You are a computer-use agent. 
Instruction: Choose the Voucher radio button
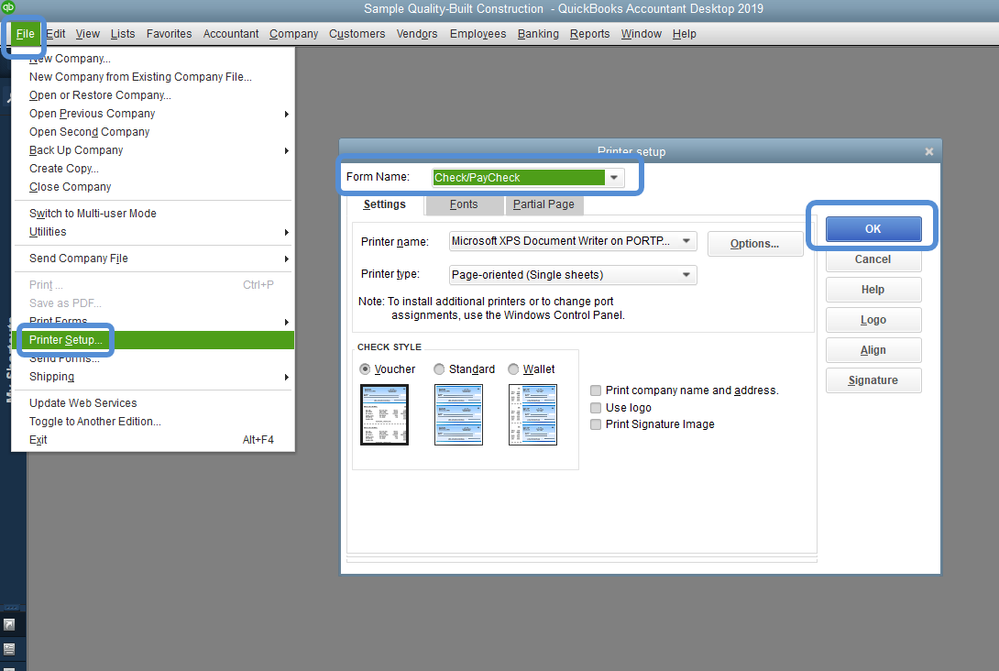pos(365,369)
